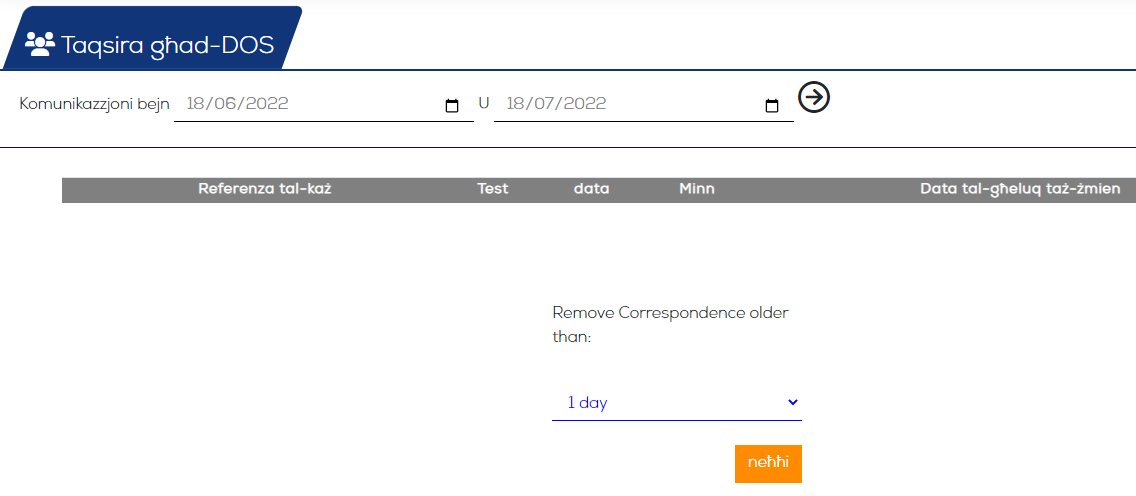Click the Minn column header
This screenshot has height=496, width=1136.
(x=697, y=189)
